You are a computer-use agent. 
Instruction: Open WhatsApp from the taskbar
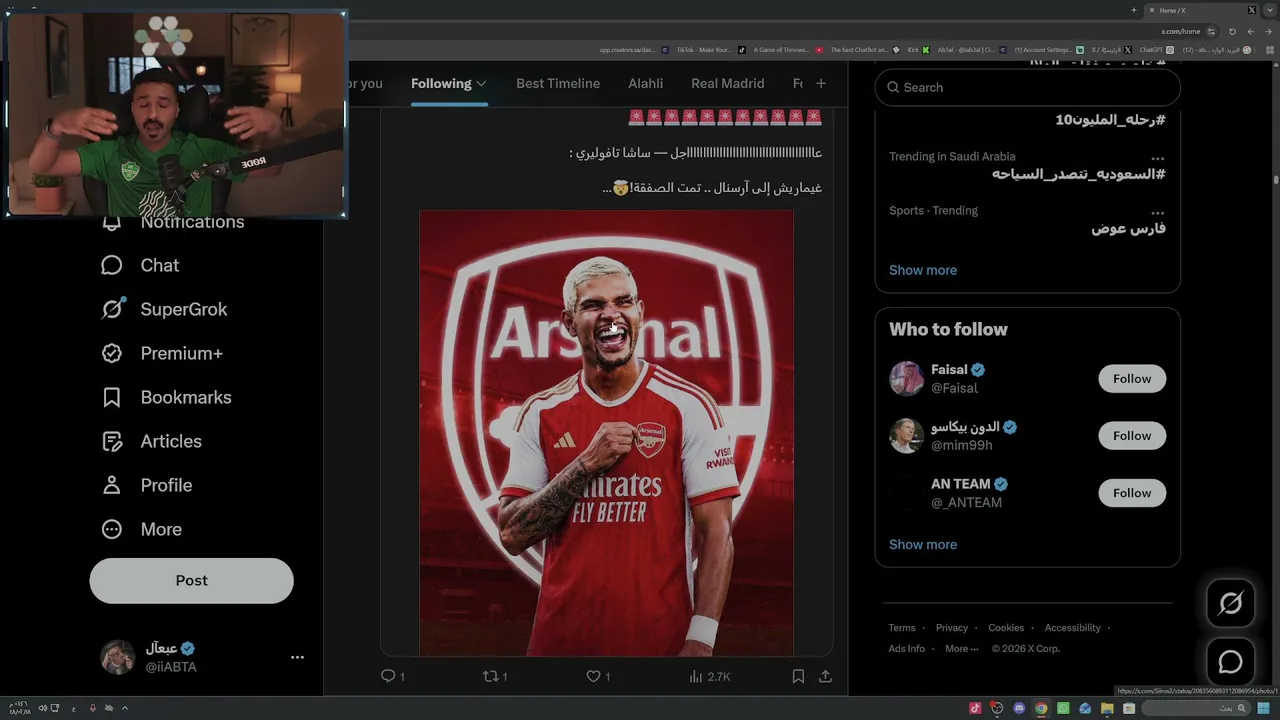click(1063, 708)
